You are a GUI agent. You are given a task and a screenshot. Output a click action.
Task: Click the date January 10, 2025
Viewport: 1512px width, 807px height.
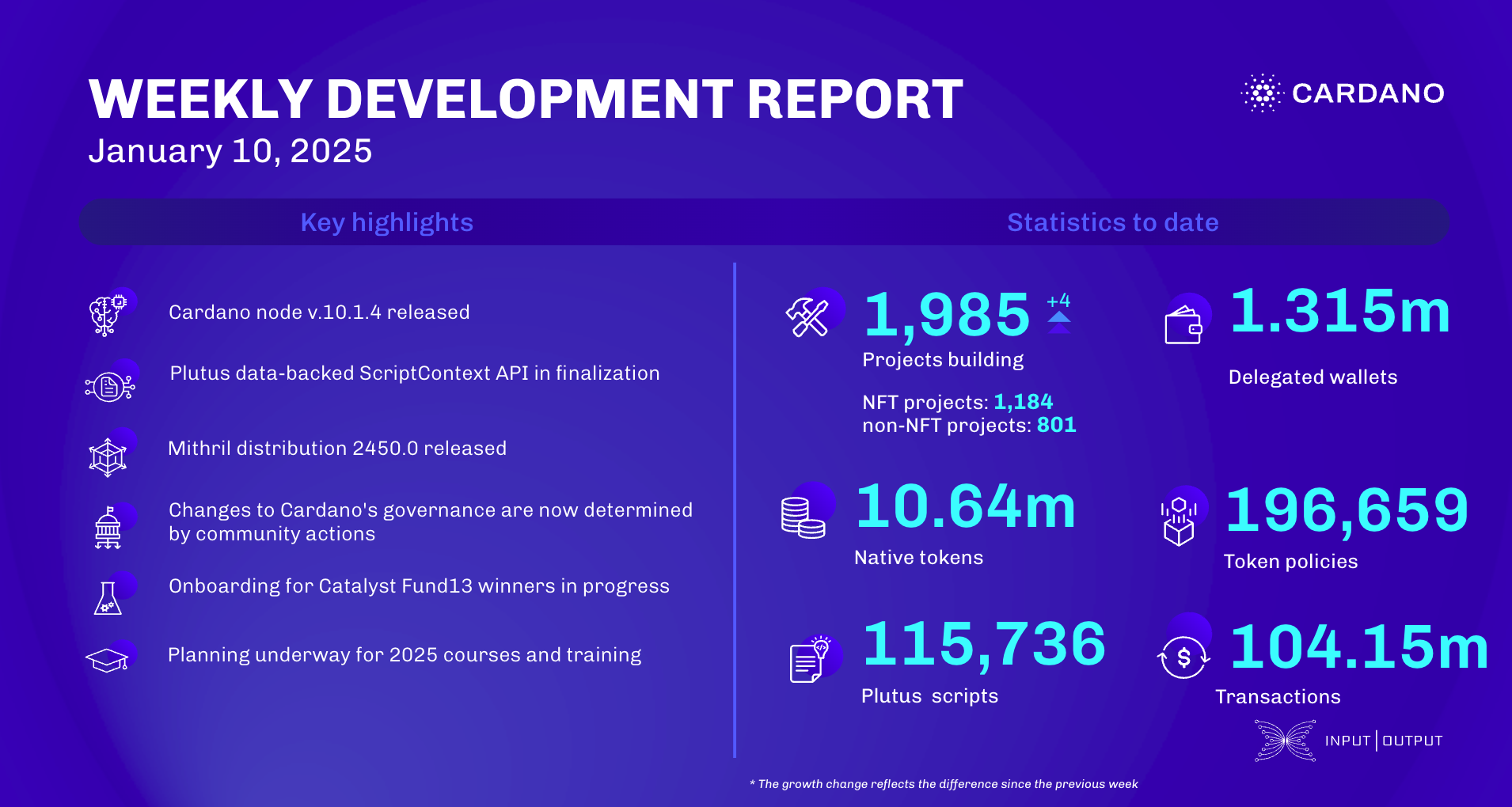[230, 151]
